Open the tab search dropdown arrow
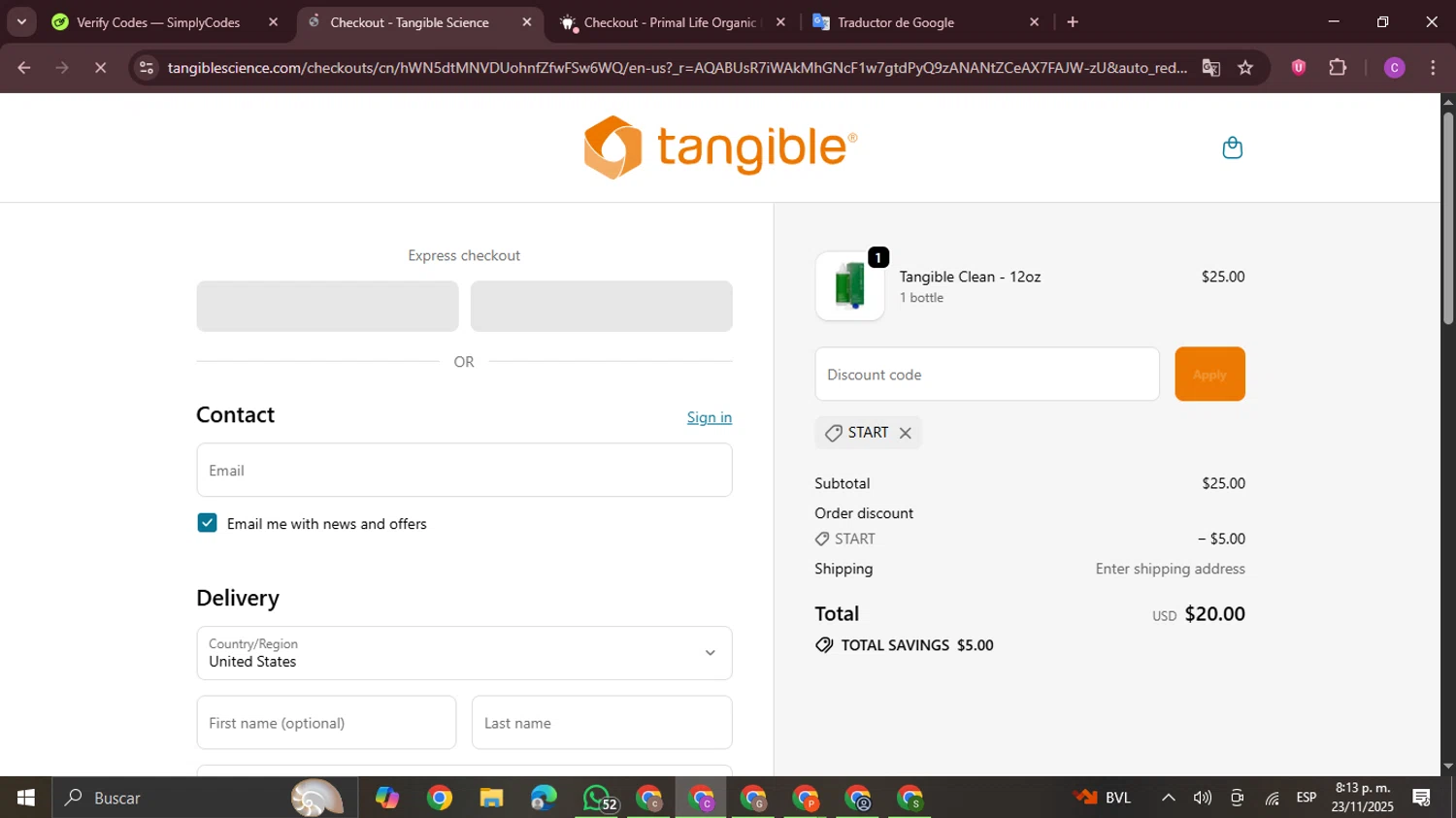The image size is (1456, 818). (x=21, y=21)
